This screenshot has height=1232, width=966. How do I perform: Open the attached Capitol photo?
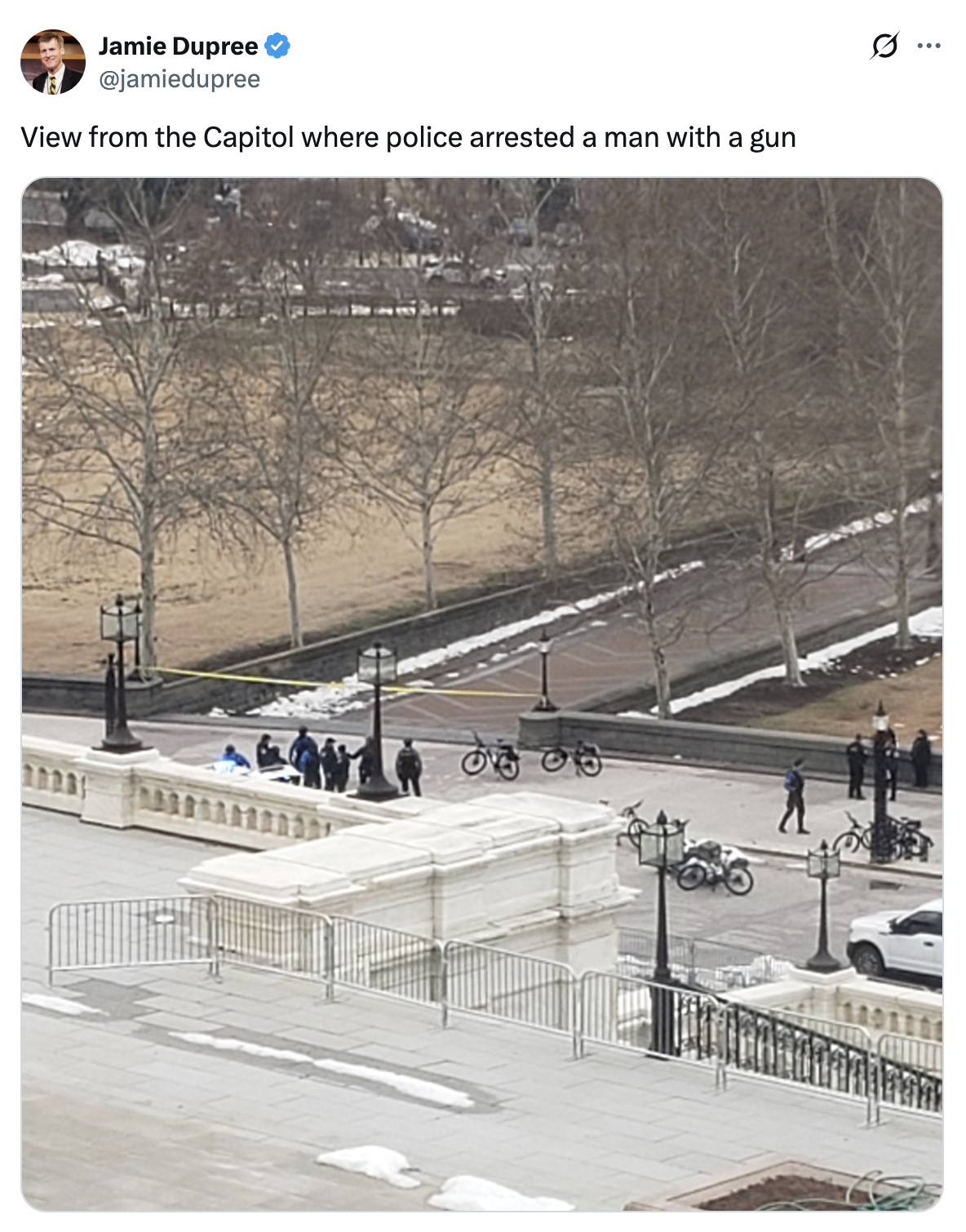482,694
